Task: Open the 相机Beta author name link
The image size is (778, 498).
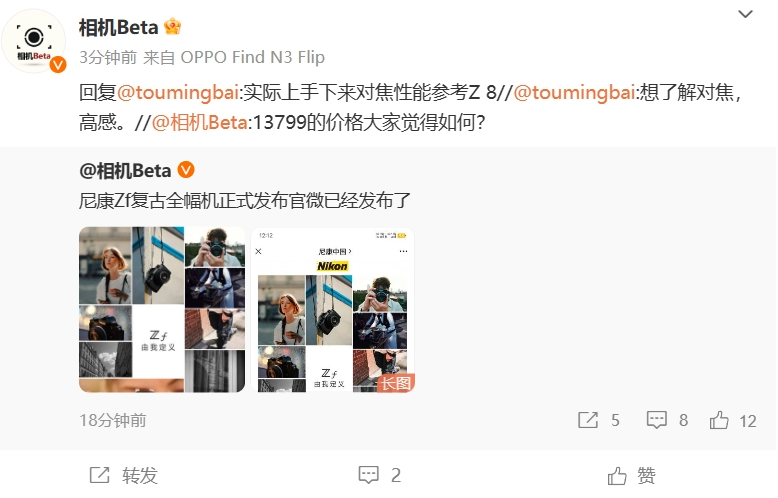Action: (x=119, y=27)
